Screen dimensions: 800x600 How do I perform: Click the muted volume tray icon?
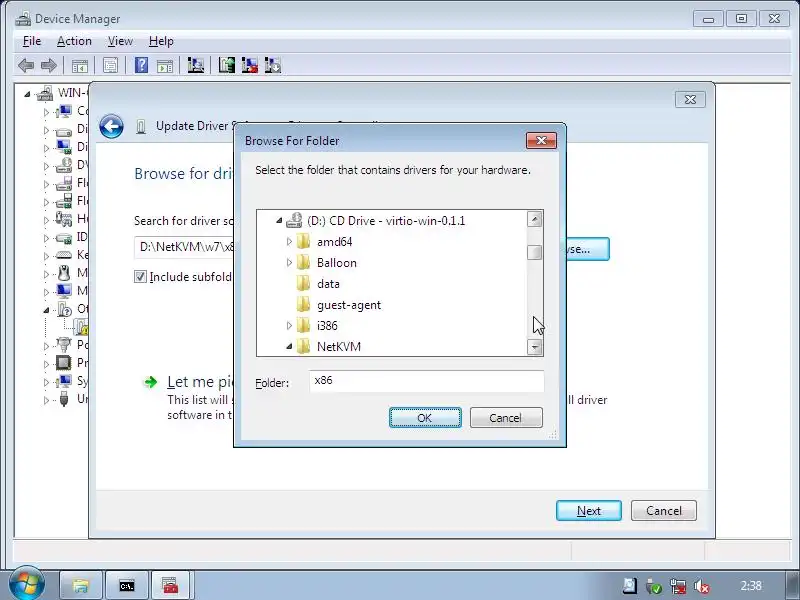click(702, 586)
